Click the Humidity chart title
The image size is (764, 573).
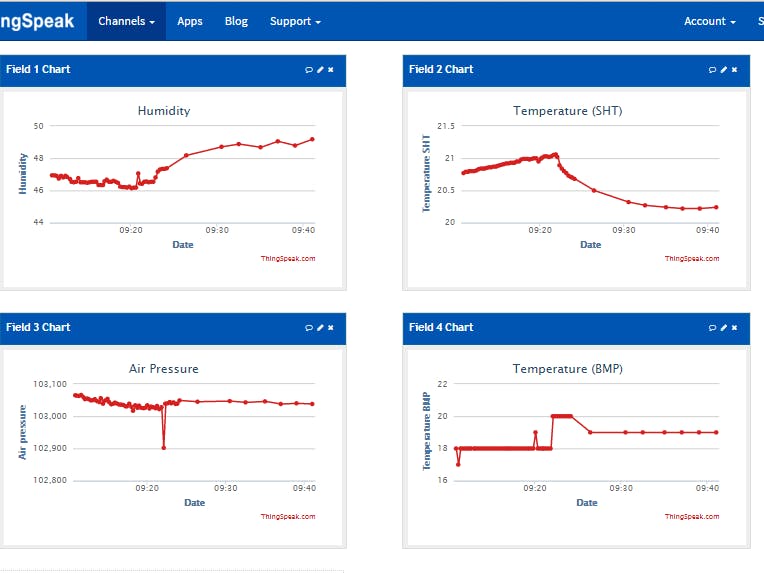[x=164, y=111]
